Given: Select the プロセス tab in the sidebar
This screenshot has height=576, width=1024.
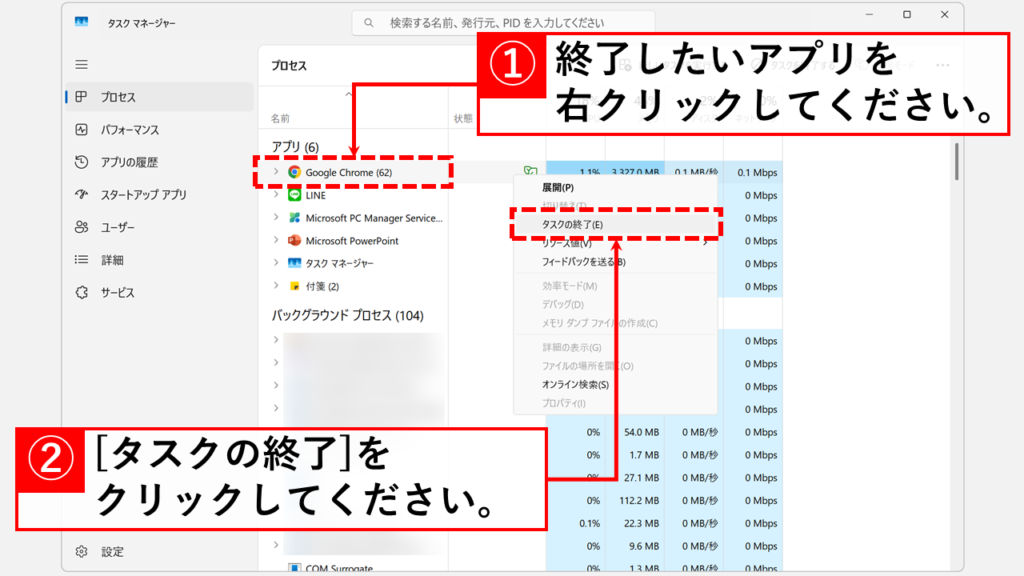Looking at the screenshot, I should pyautogui.click(x=118, y=97).
